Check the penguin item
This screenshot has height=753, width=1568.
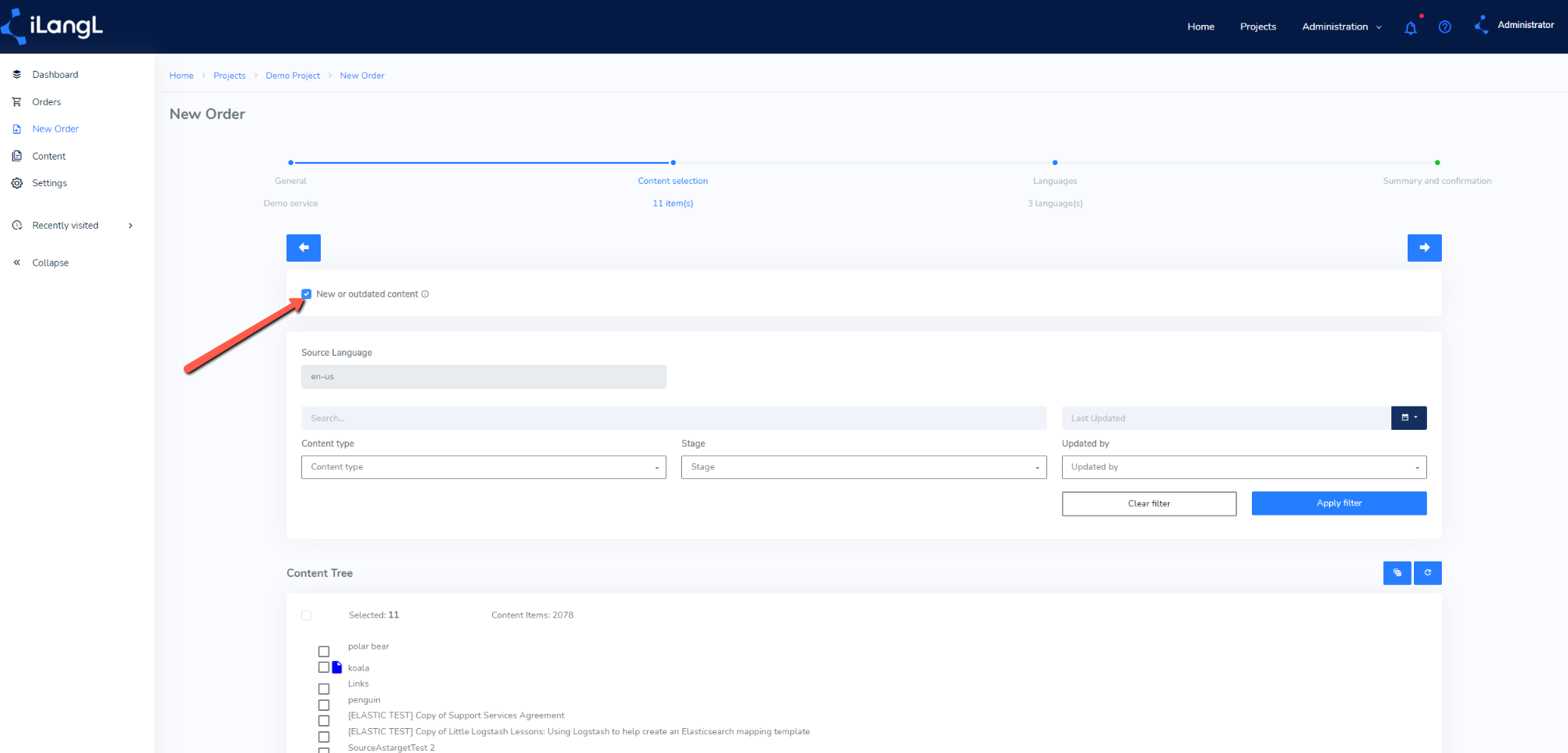(x=324, y=705)
